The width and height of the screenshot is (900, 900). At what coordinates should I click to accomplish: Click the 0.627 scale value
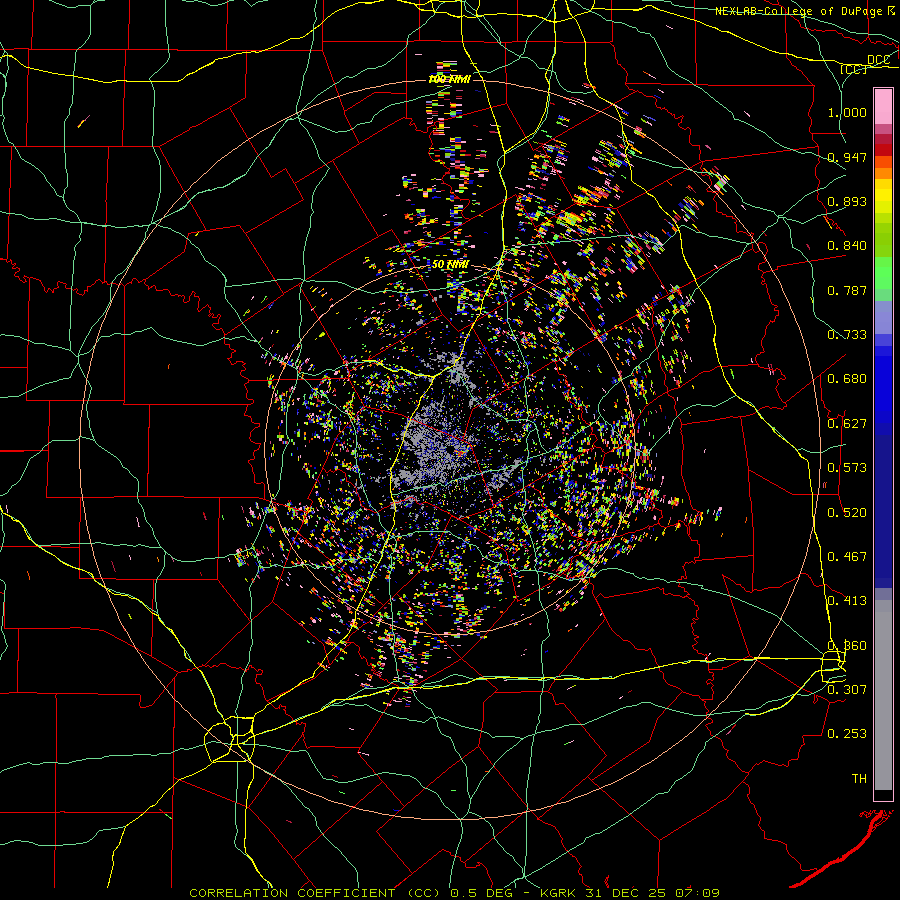pos(847,424)
